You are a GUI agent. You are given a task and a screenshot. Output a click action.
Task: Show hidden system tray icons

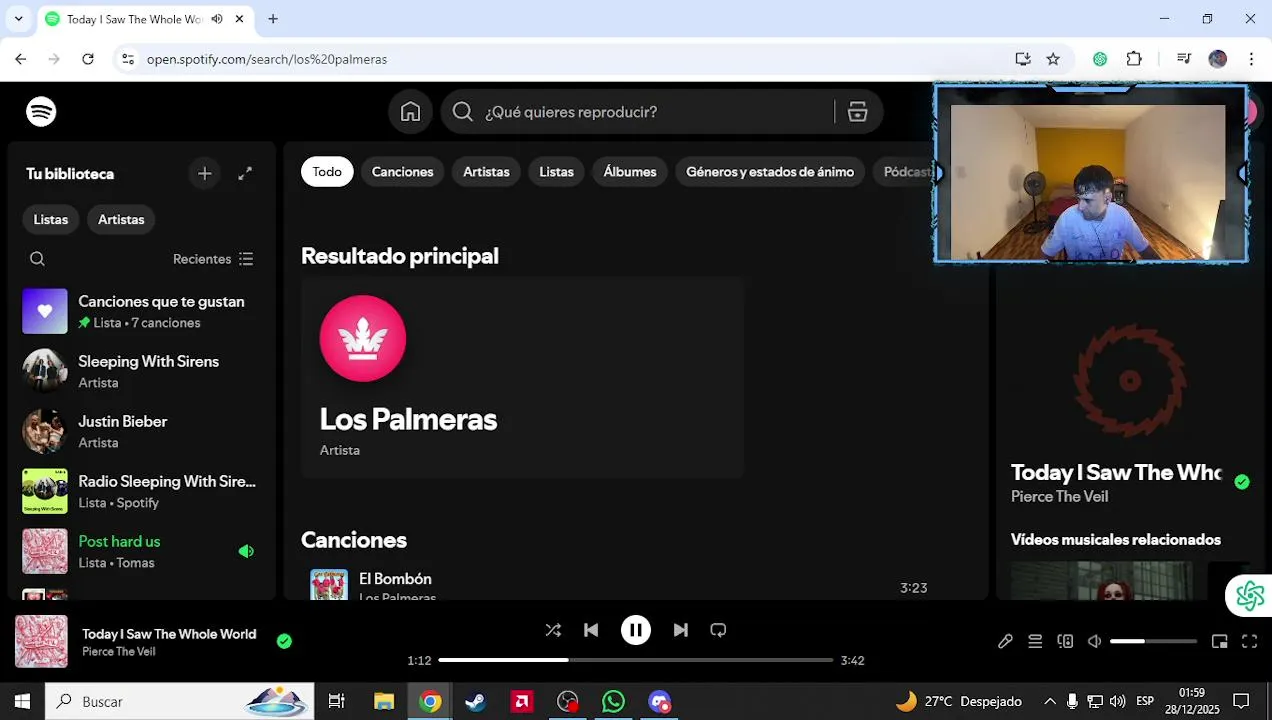1050,701
